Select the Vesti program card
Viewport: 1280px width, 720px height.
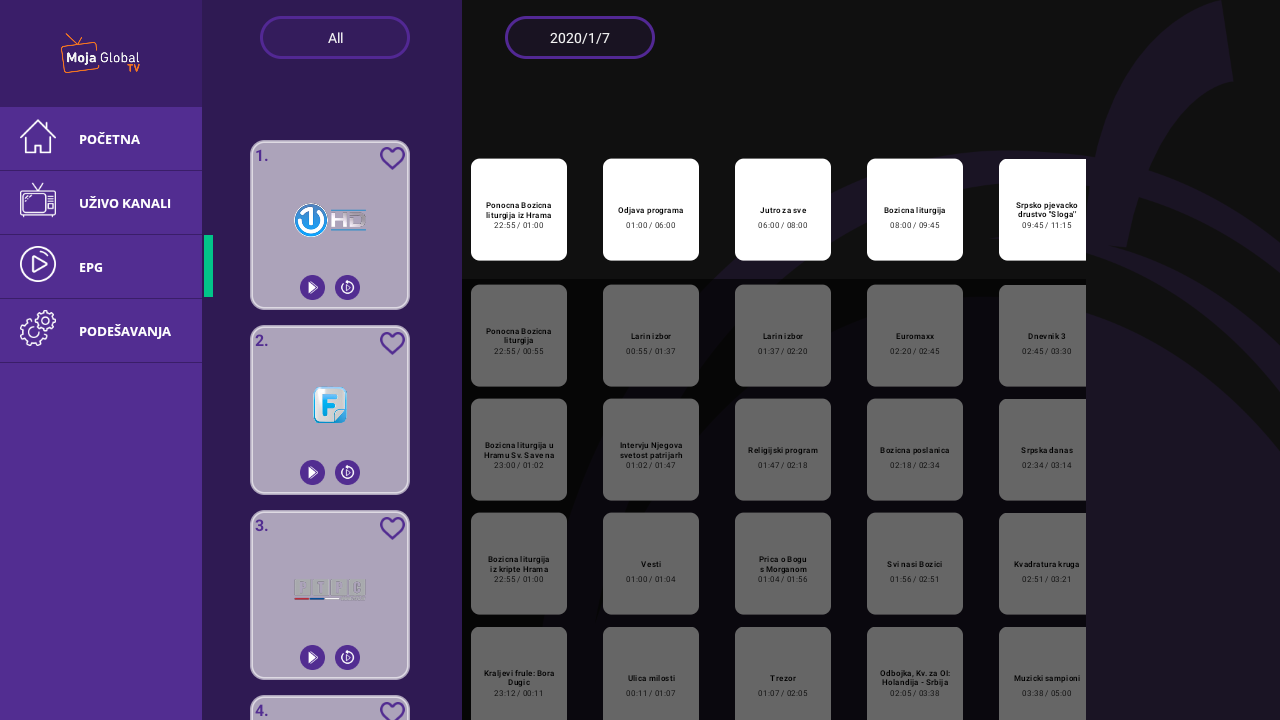tap(651, 564)
